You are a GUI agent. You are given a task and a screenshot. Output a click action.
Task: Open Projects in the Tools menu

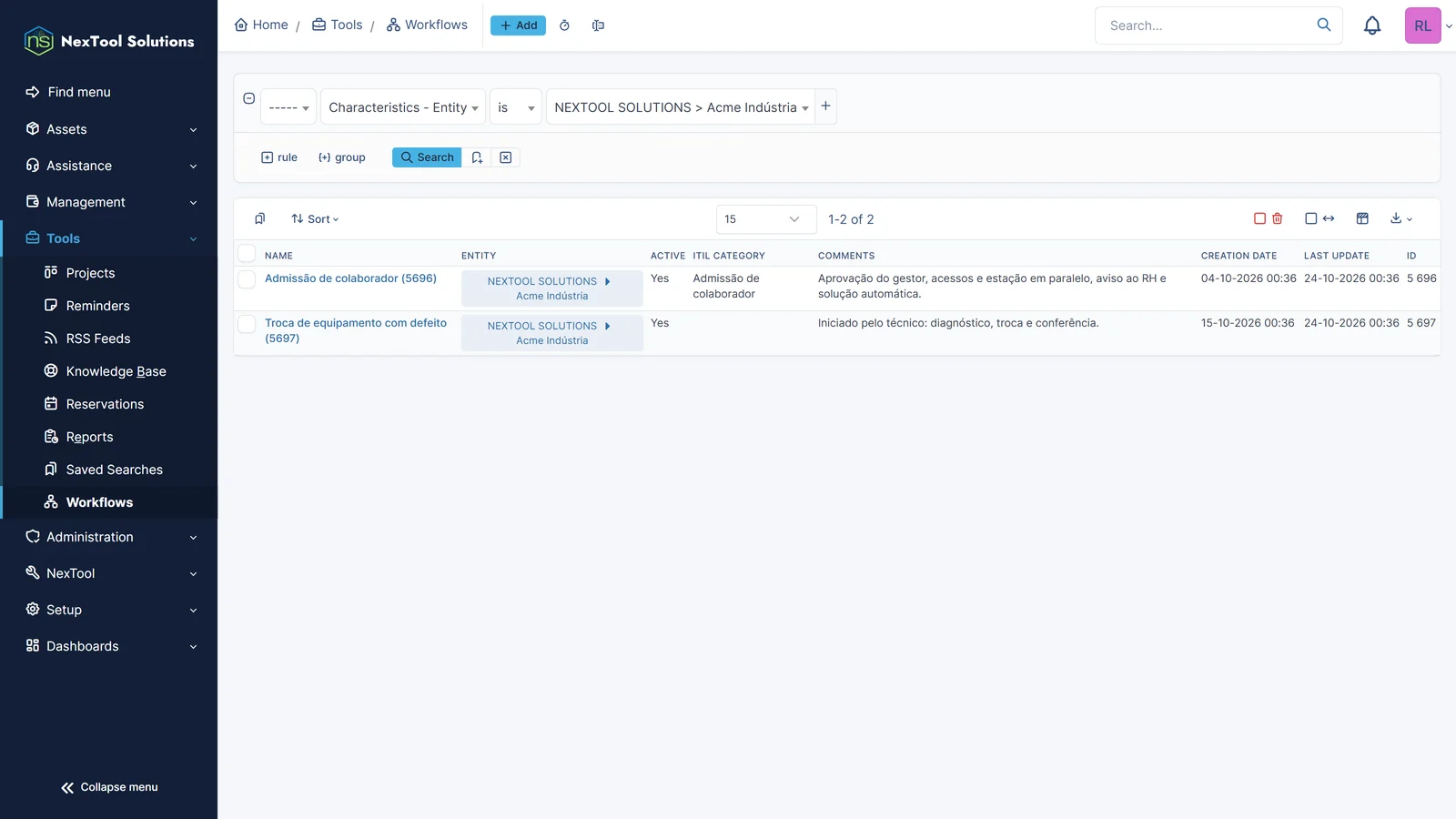point(90,273)
